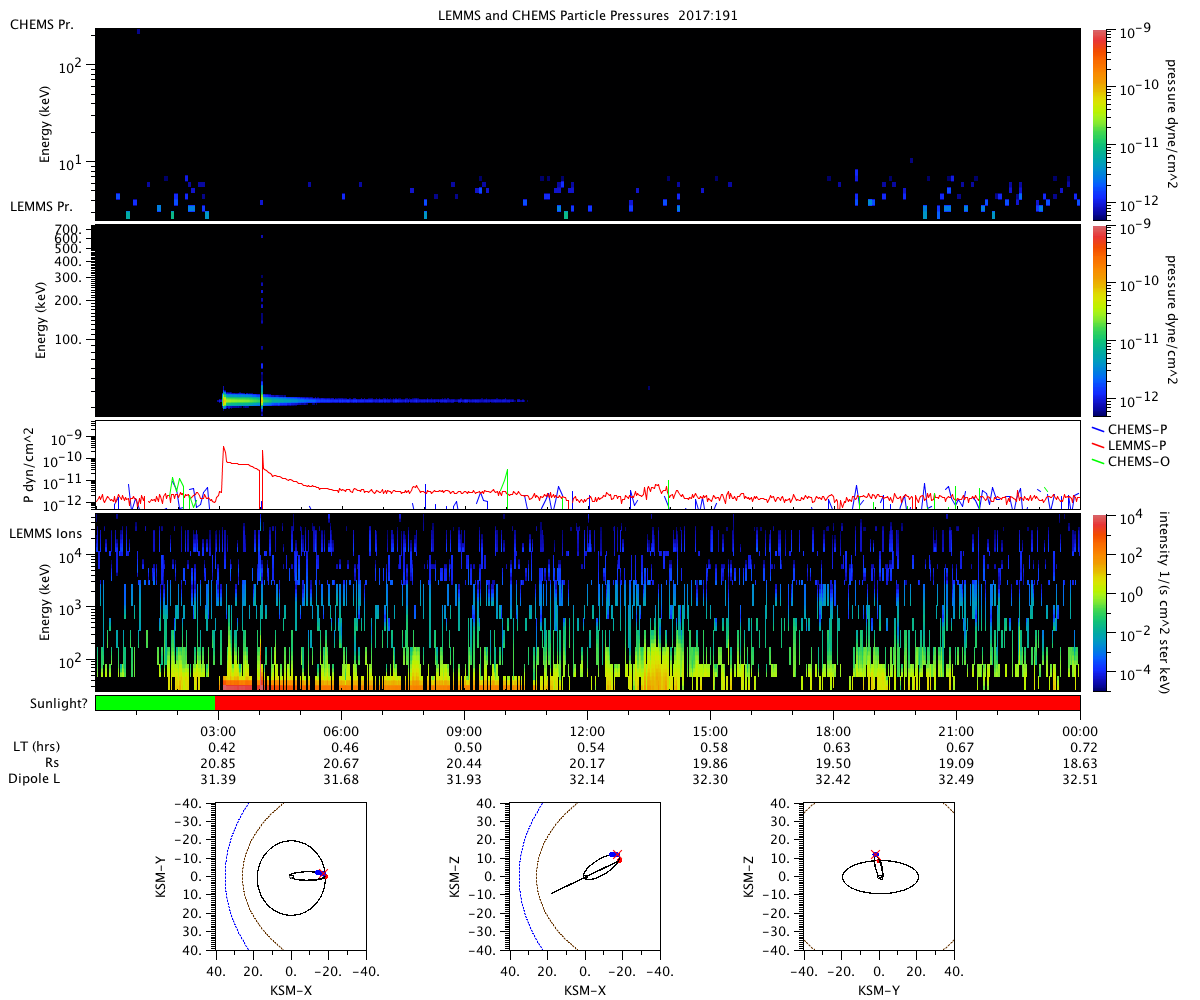Screen dimensions: 1200x1000
Task: Click the LEMMS Ions intensity color bar
Action: pos(1102,602)
